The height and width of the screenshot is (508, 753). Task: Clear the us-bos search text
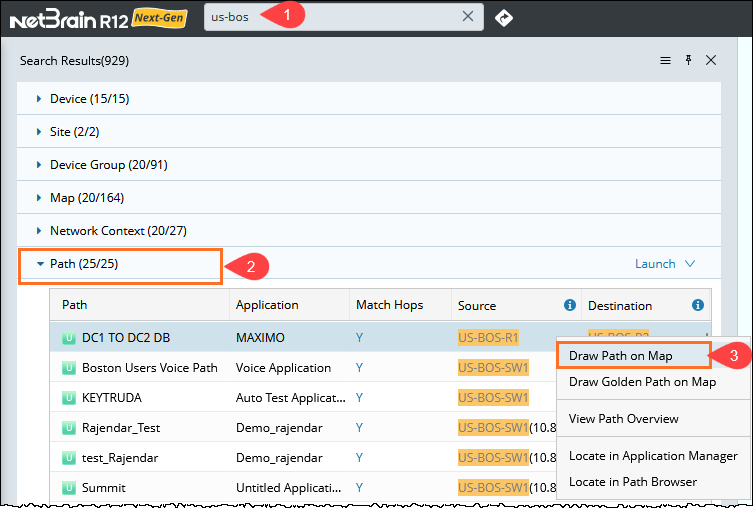coord(467,17)
